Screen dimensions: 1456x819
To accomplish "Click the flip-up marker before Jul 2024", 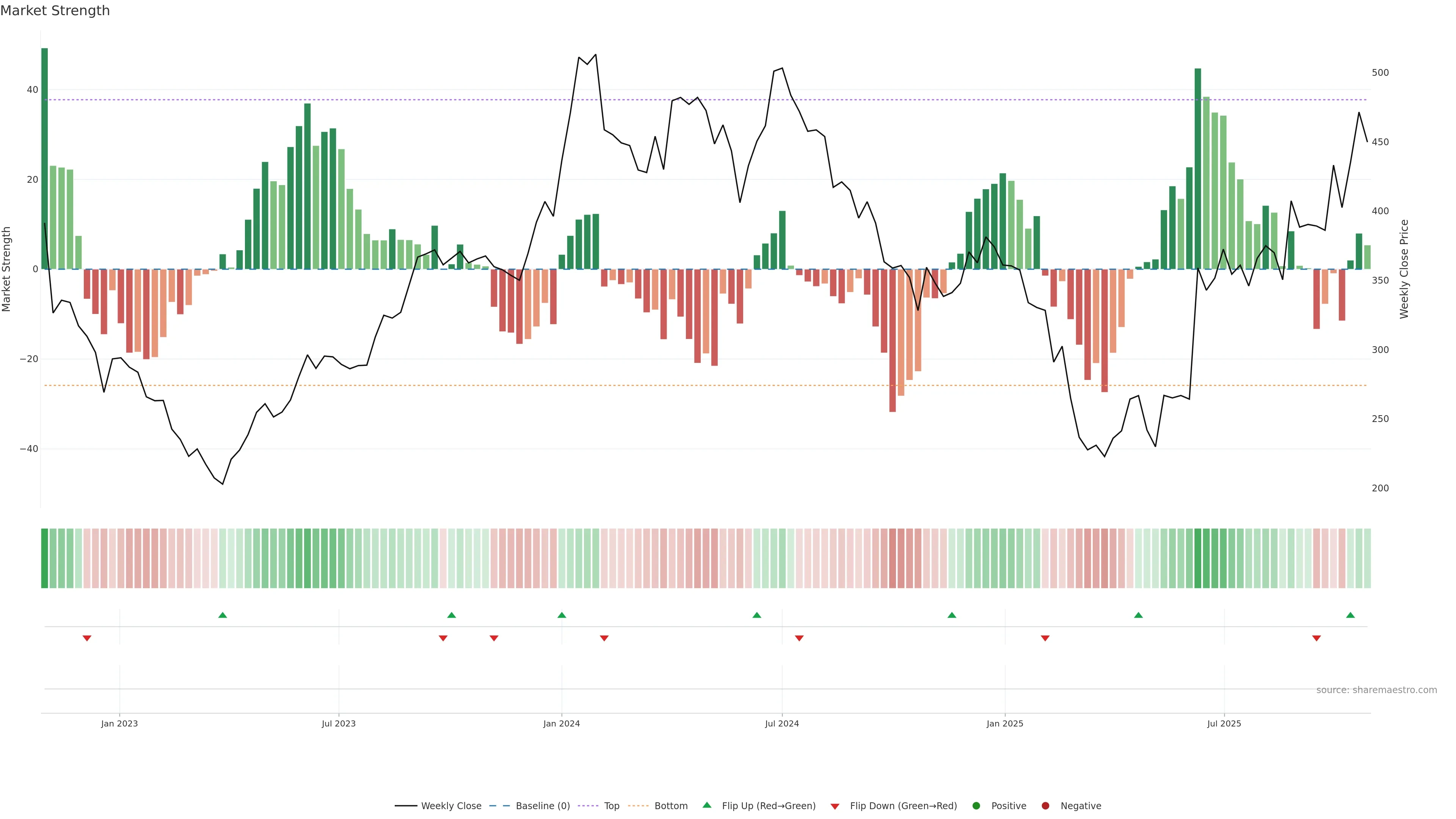I will pos(757,615).
